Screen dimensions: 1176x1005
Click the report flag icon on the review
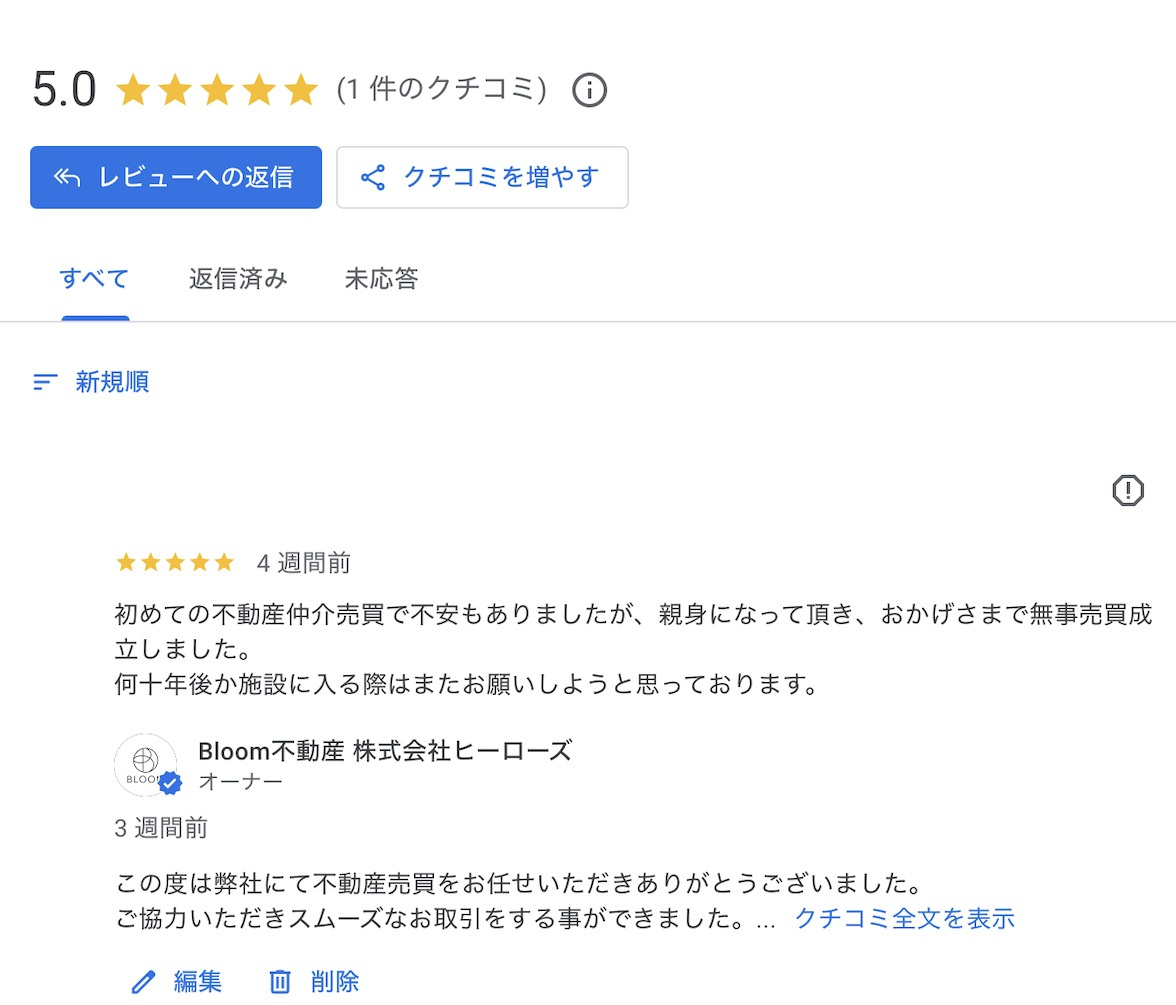[1127, 490]
